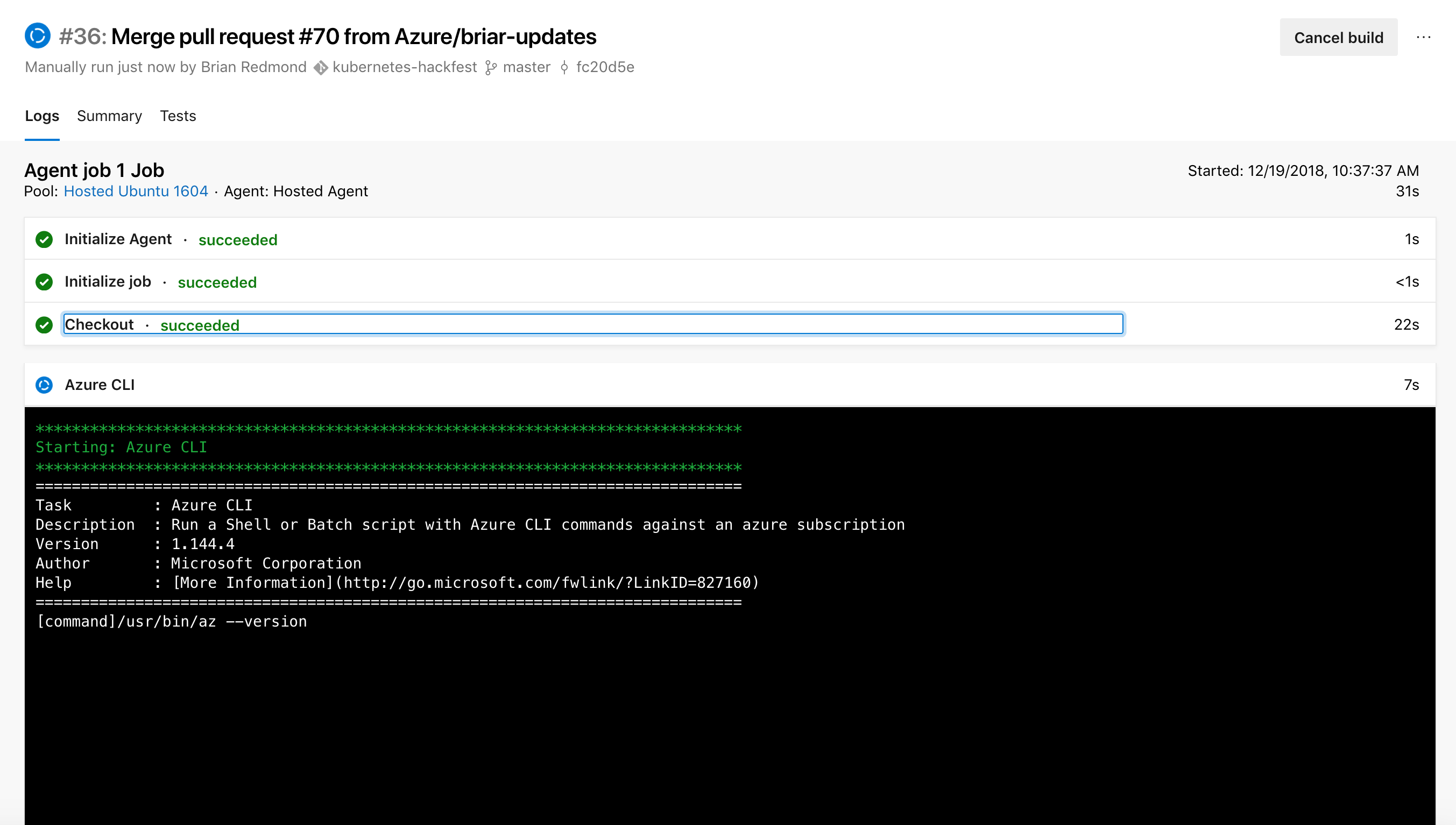
Task: Click the green succeeded checkmark for Checkout
Action: click(x=44, y=324)
